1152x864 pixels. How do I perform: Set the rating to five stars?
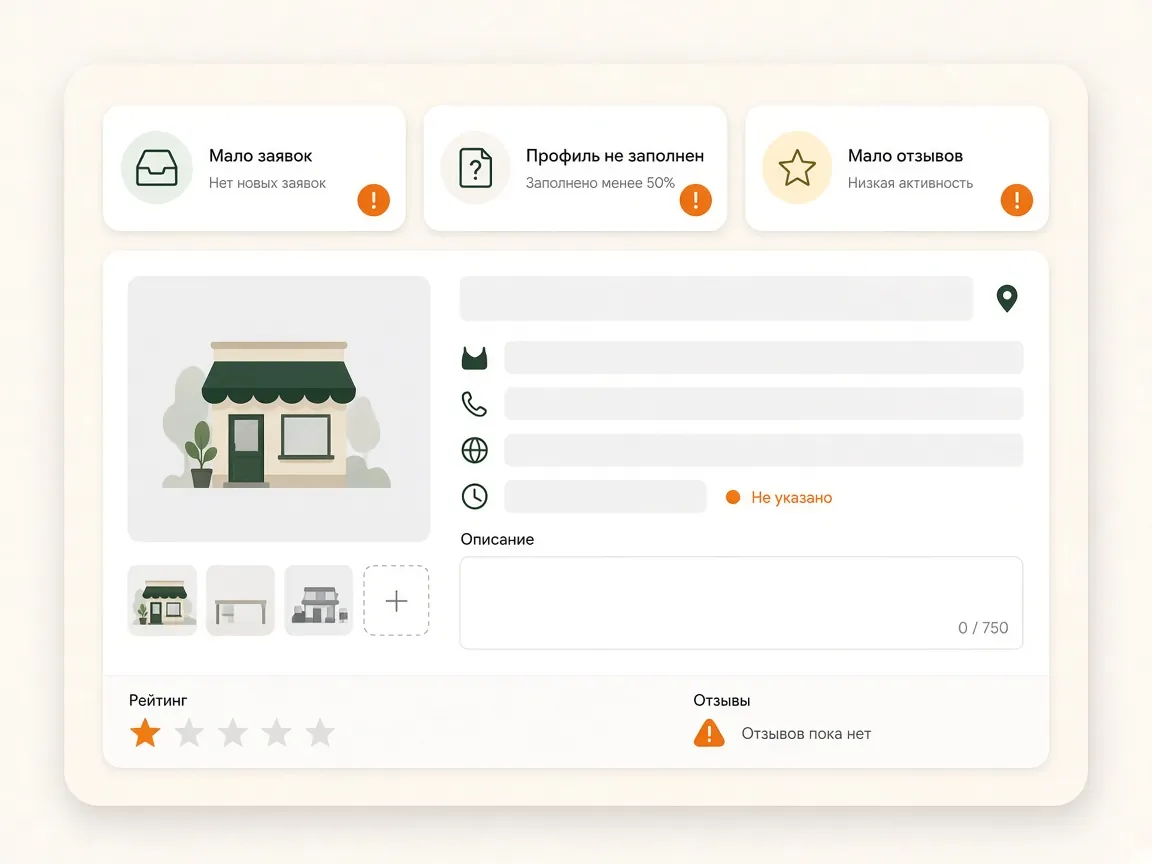click(x=320, y=732)
